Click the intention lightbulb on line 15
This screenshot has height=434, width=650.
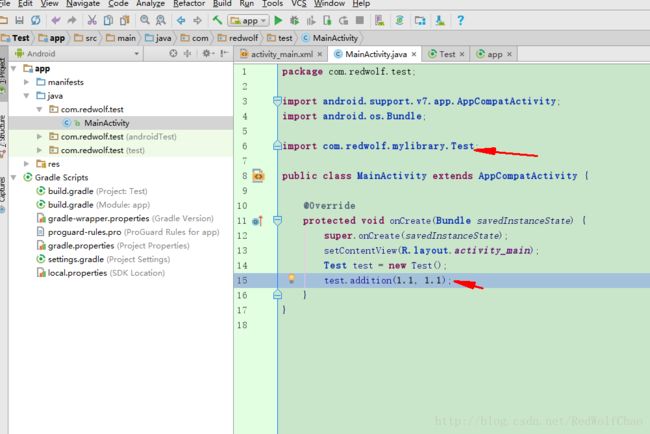[291, 279]
